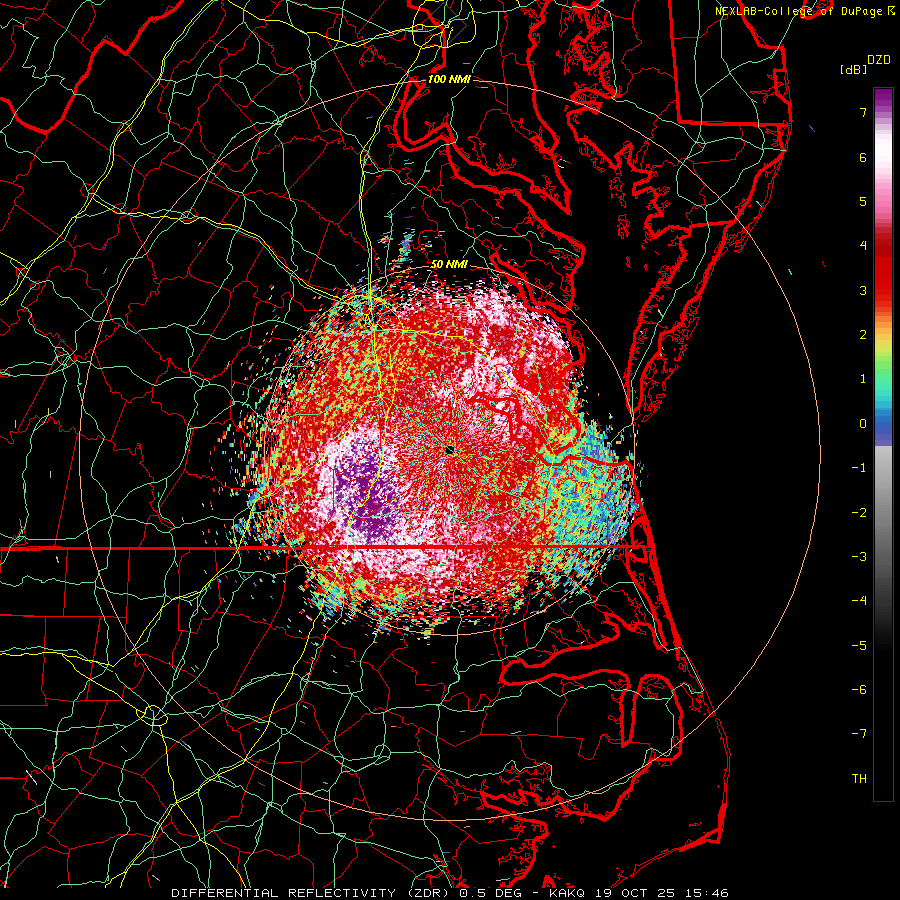Click the "2" value on the ZDR scale

(863, 335)
